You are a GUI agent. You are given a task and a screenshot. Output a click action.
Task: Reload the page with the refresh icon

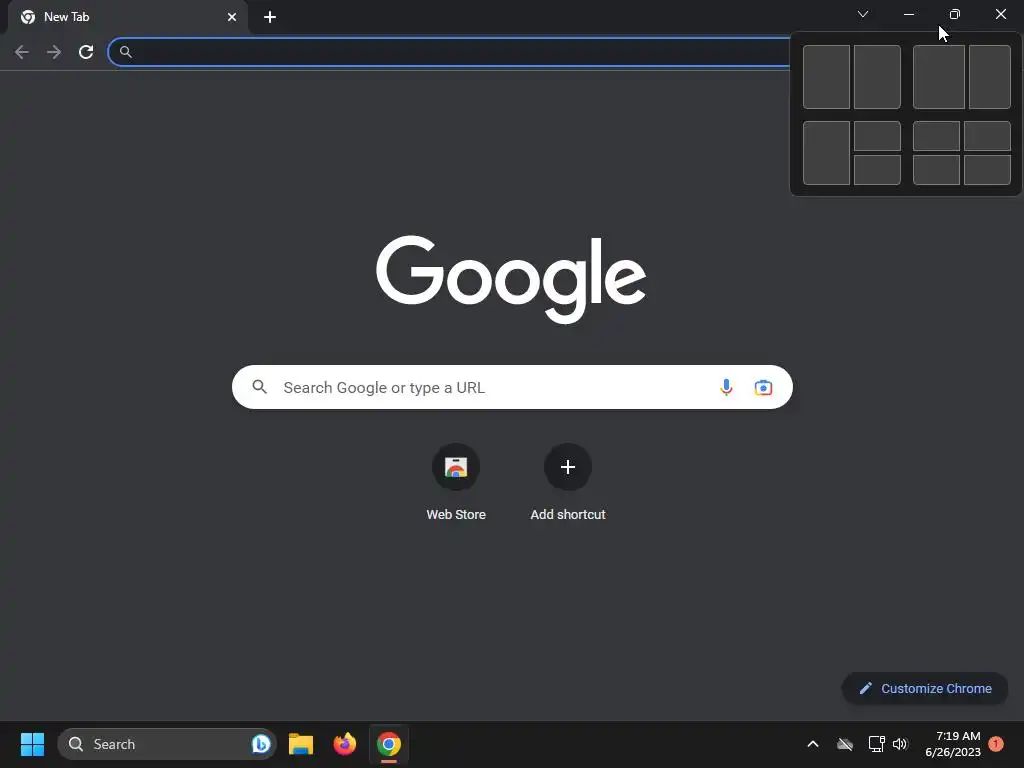click(x=86, y=52)
